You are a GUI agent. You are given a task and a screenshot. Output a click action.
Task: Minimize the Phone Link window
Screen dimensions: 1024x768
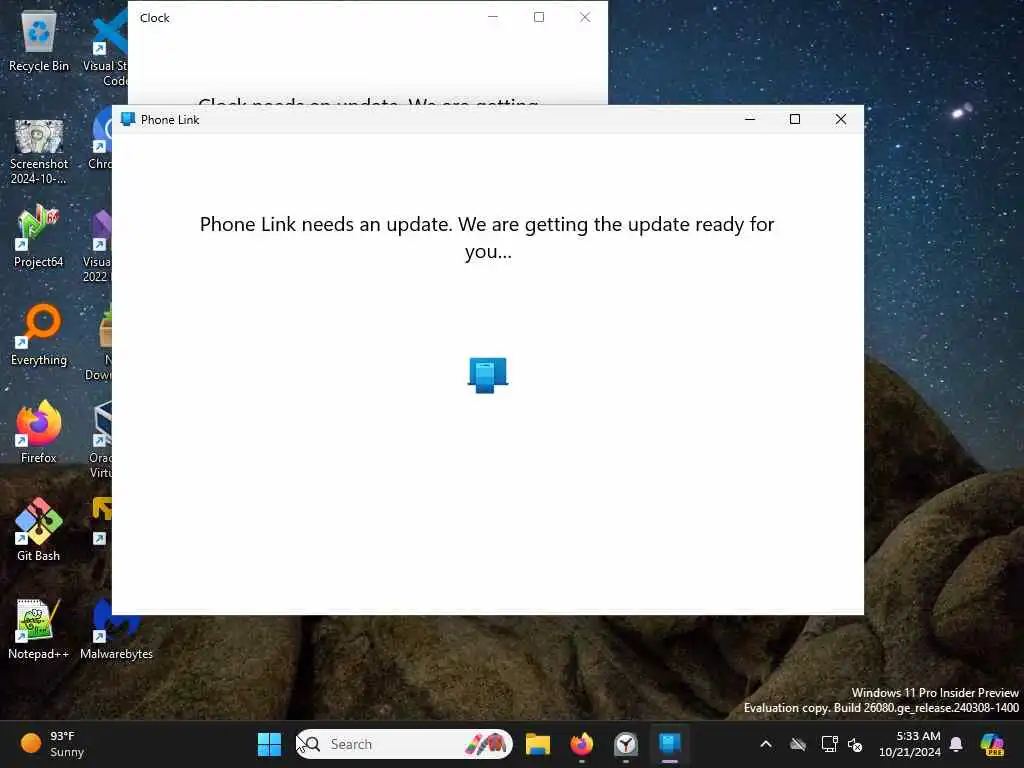pyautogui.click(x=750, y=120)
